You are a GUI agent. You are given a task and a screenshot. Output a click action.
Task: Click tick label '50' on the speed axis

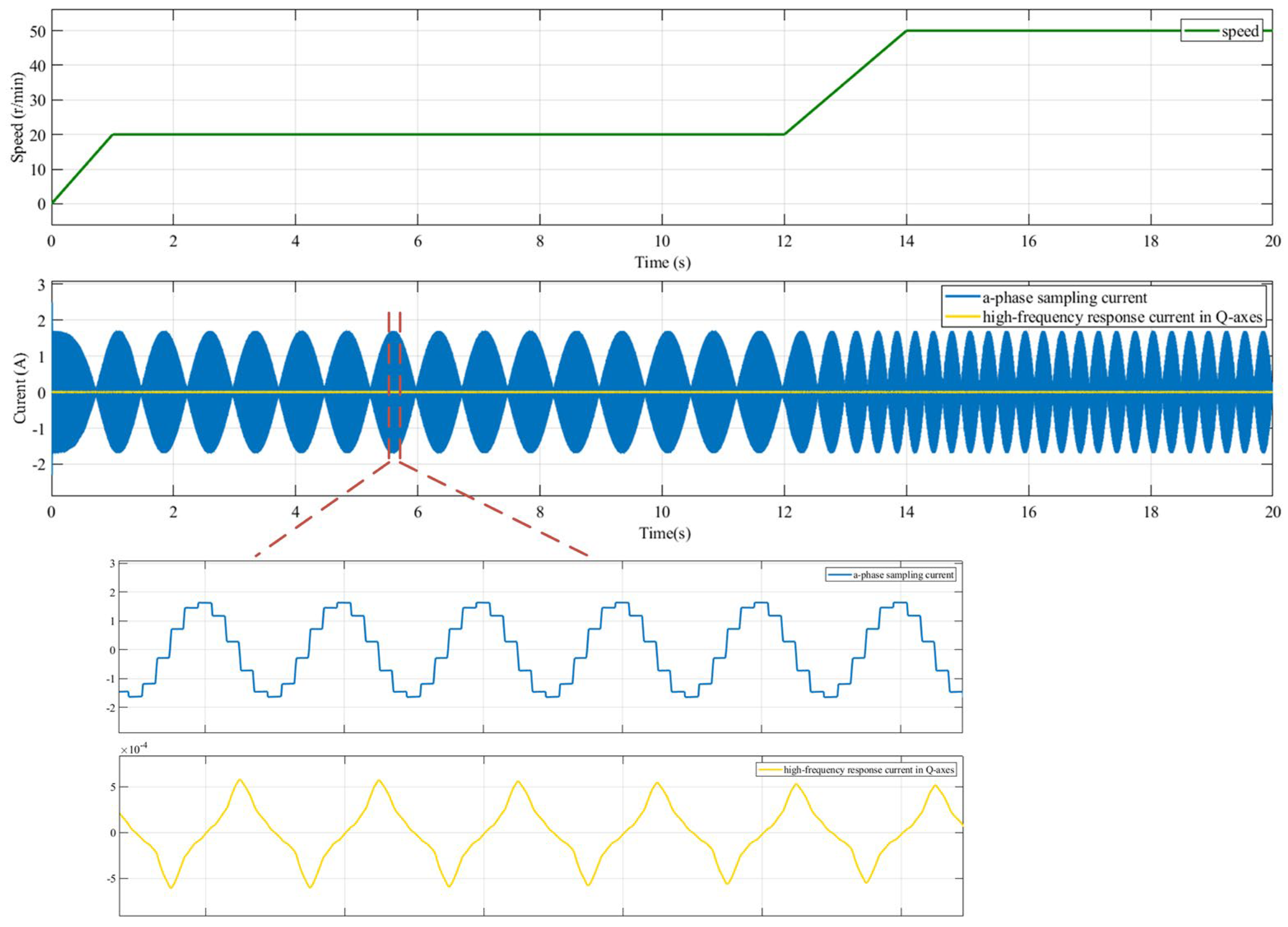pos(37,31)
